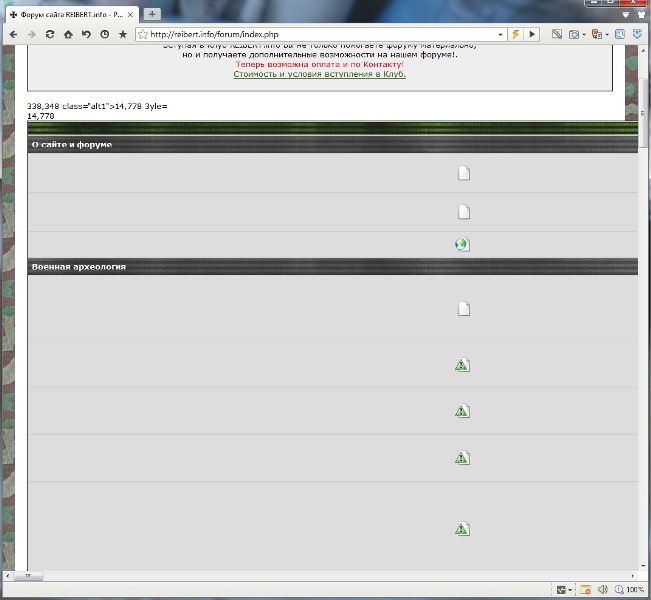This screenshot has height=600, width=651.
Task: Expand the translate tool dropdown arrow
Action: (x=607, y=35)
